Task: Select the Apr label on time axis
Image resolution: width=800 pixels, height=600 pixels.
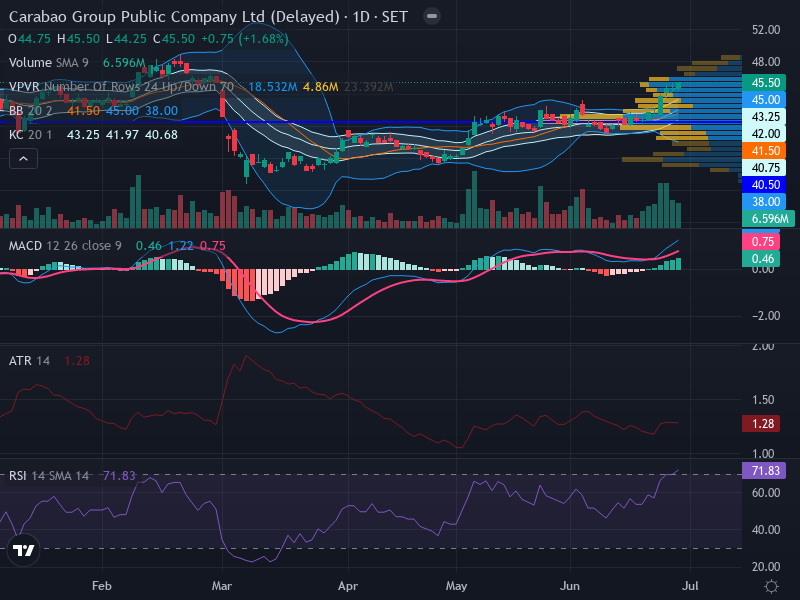Action: click(348, 586)
